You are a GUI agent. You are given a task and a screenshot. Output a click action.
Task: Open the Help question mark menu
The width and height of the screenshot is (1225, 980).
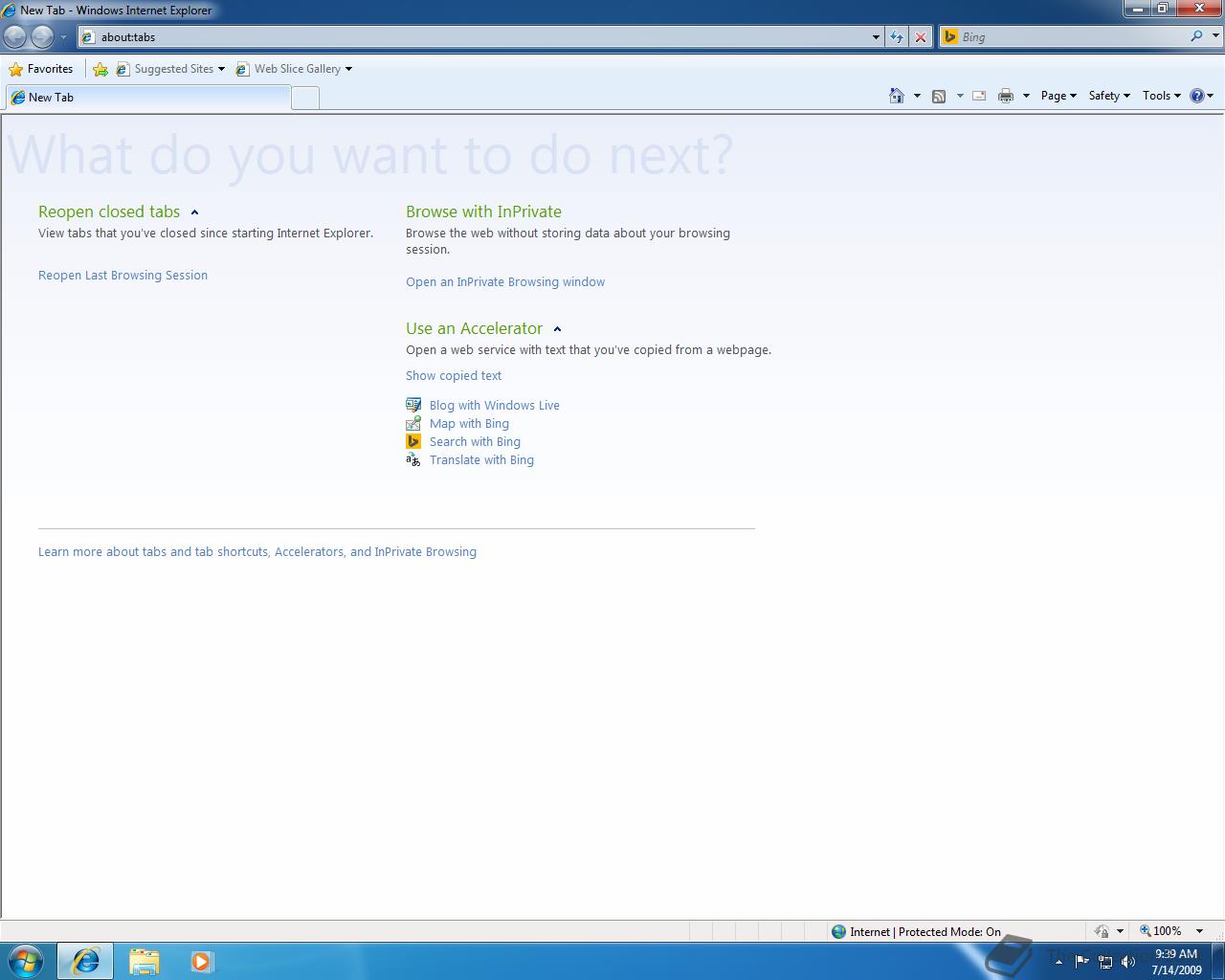[1201, 96]
